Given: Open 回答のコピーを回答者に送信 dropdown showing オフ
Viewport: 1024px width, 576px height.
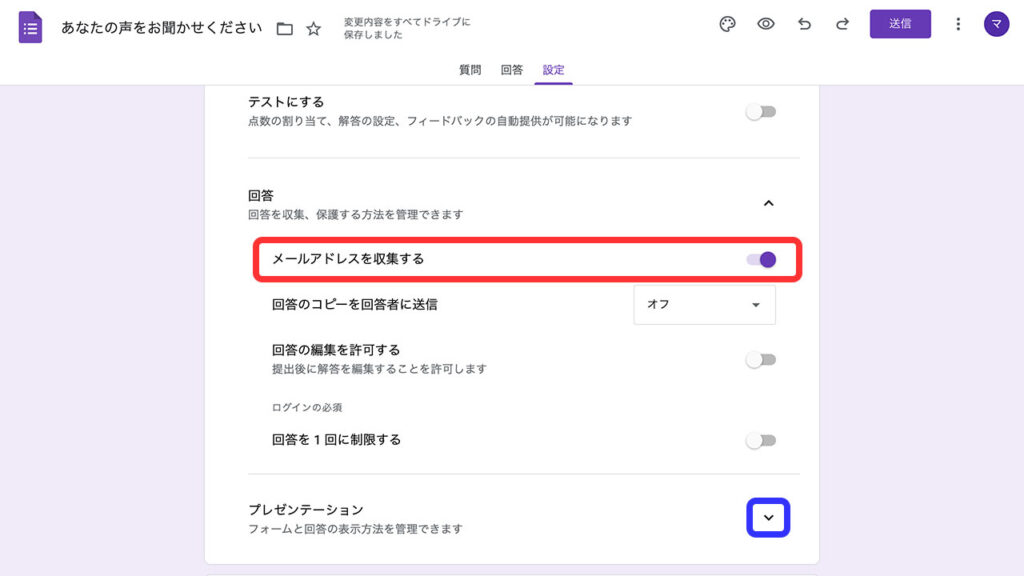Looking at the screenshot, I should 704,304.
